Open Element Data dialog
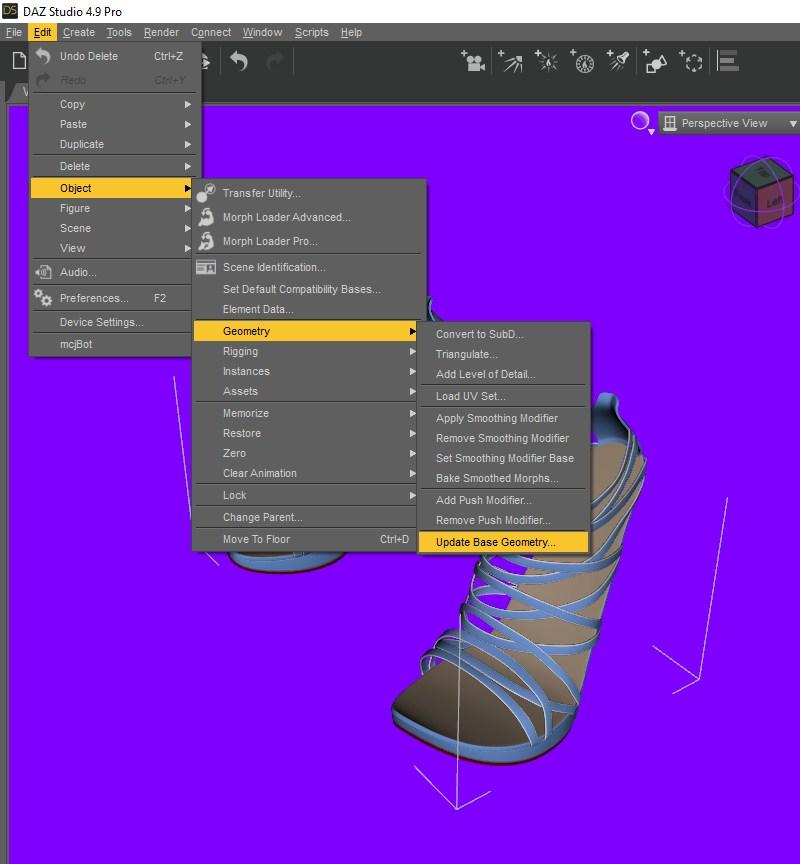800x864 pixels. tap(307, 309)
